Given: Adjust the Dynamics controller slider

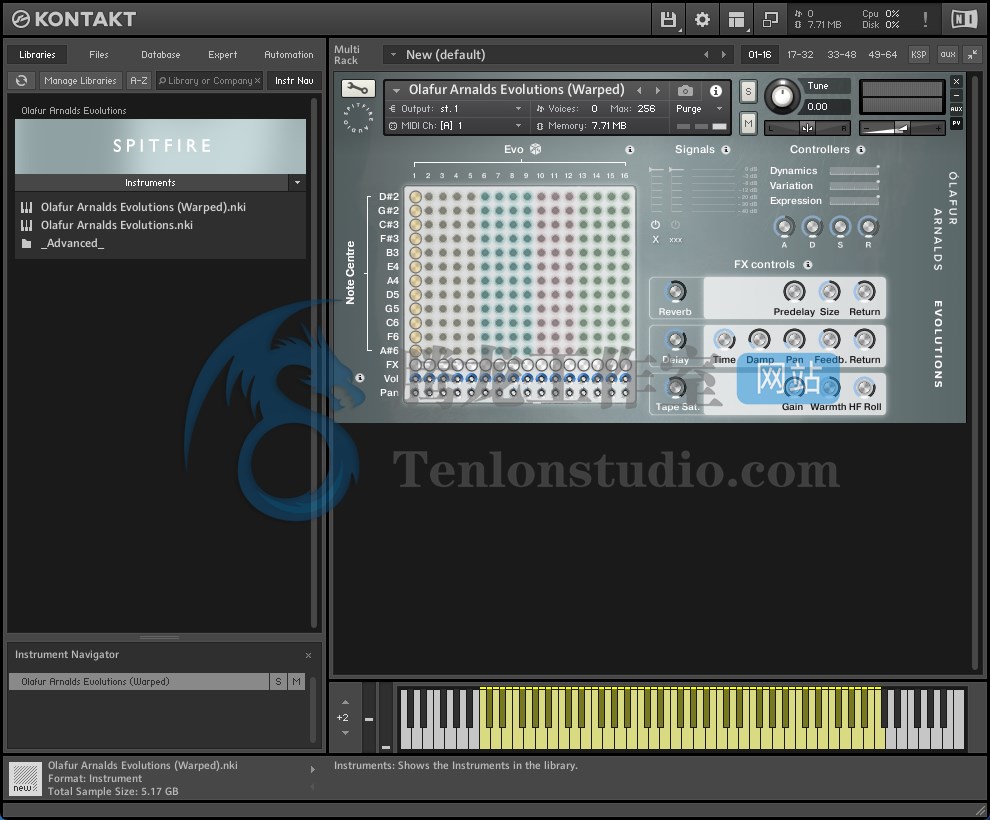Looking at the screenshot, I should click(x=854, y=171).
